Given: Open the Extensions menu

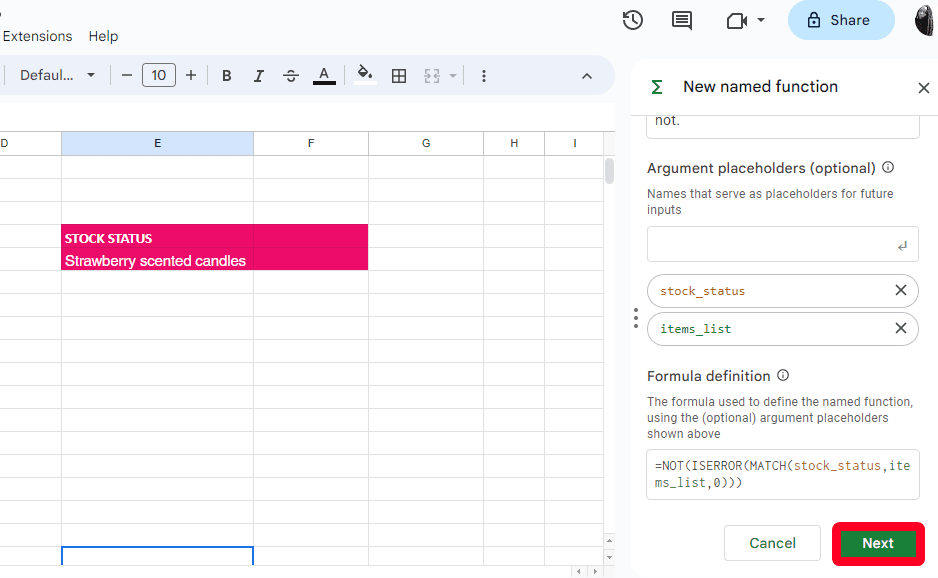Looking at the screenshot, I should coord(38,36).
